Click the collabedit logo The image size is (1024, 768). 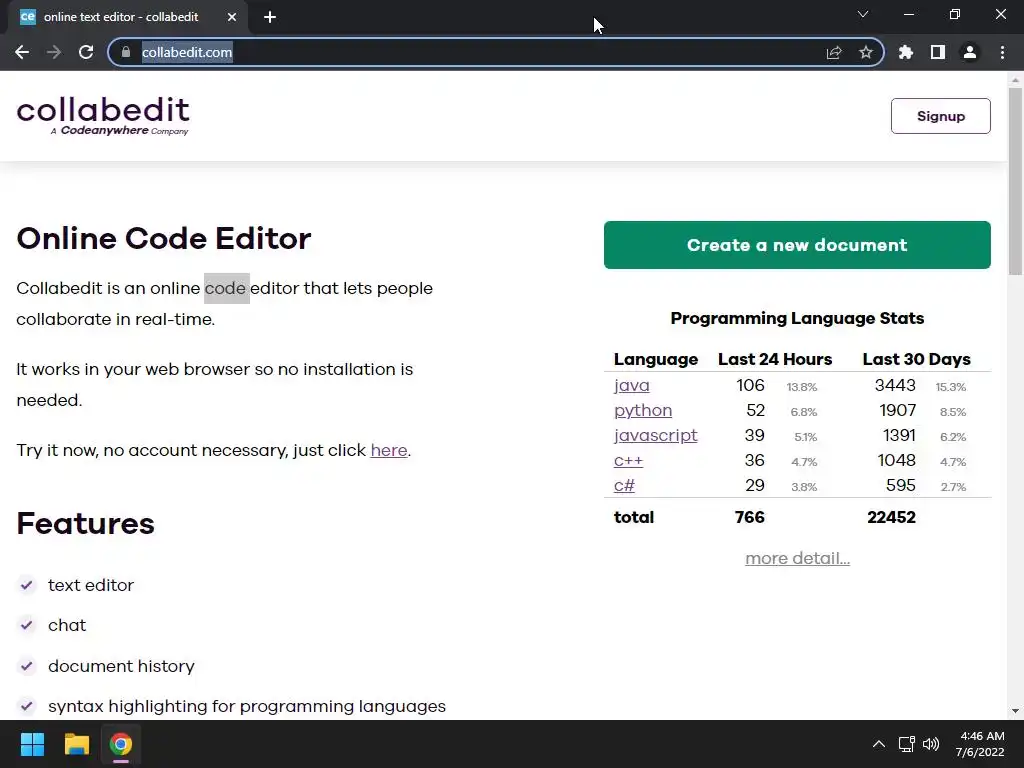(x=103, y=116)
